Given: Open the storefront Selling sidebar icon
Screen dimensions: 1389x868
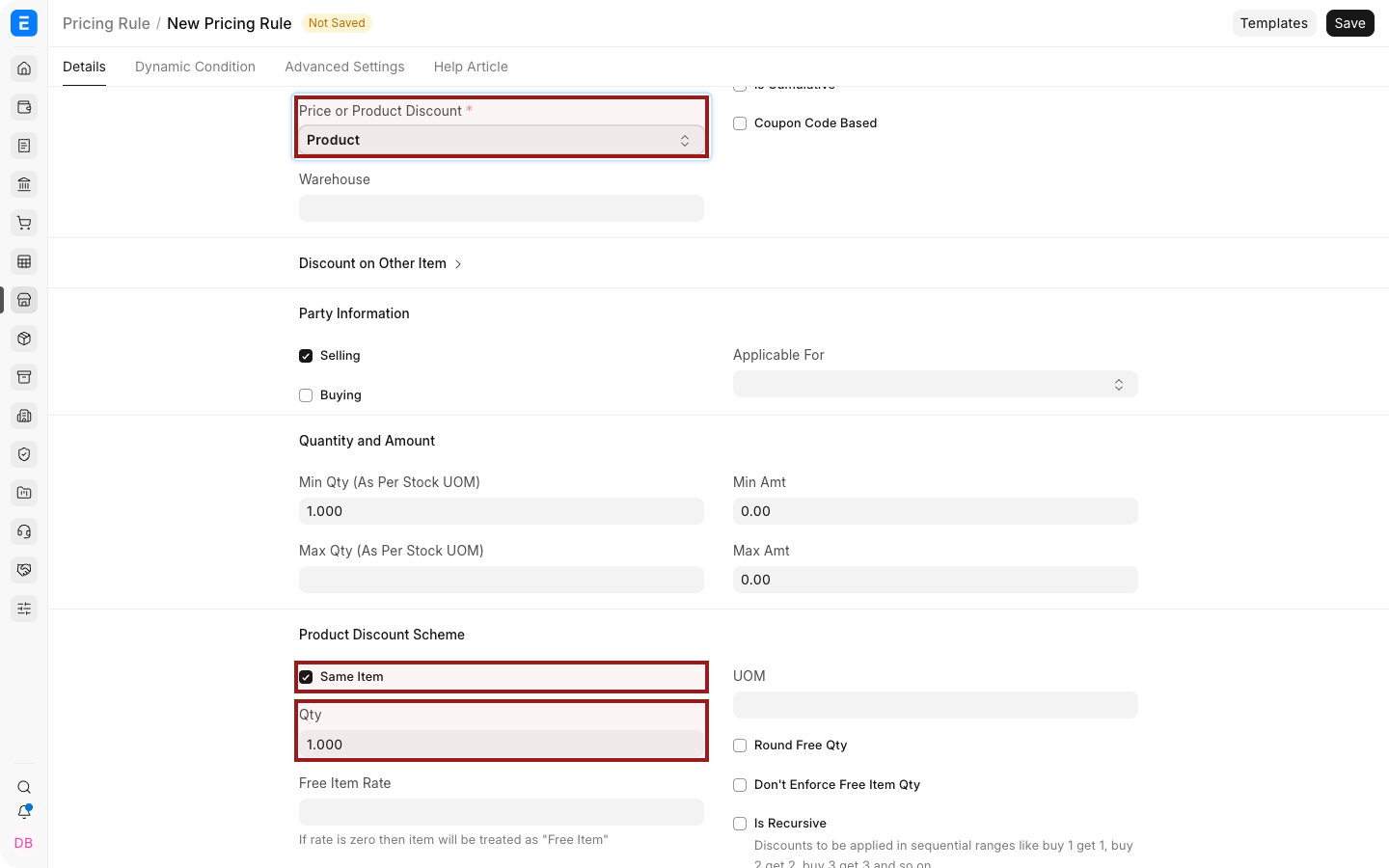Looking at the screenshot, I should 24,300.
